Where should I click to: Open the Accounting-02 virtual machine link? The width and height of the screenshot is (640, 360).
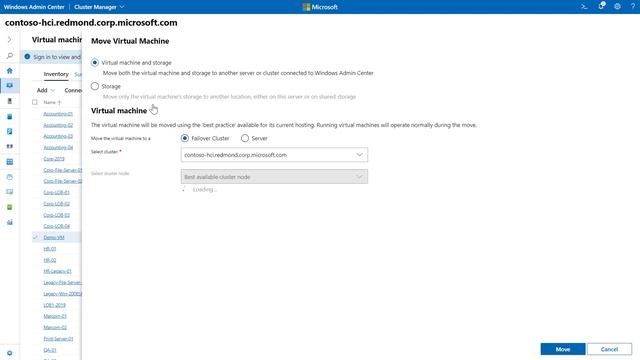58,125
